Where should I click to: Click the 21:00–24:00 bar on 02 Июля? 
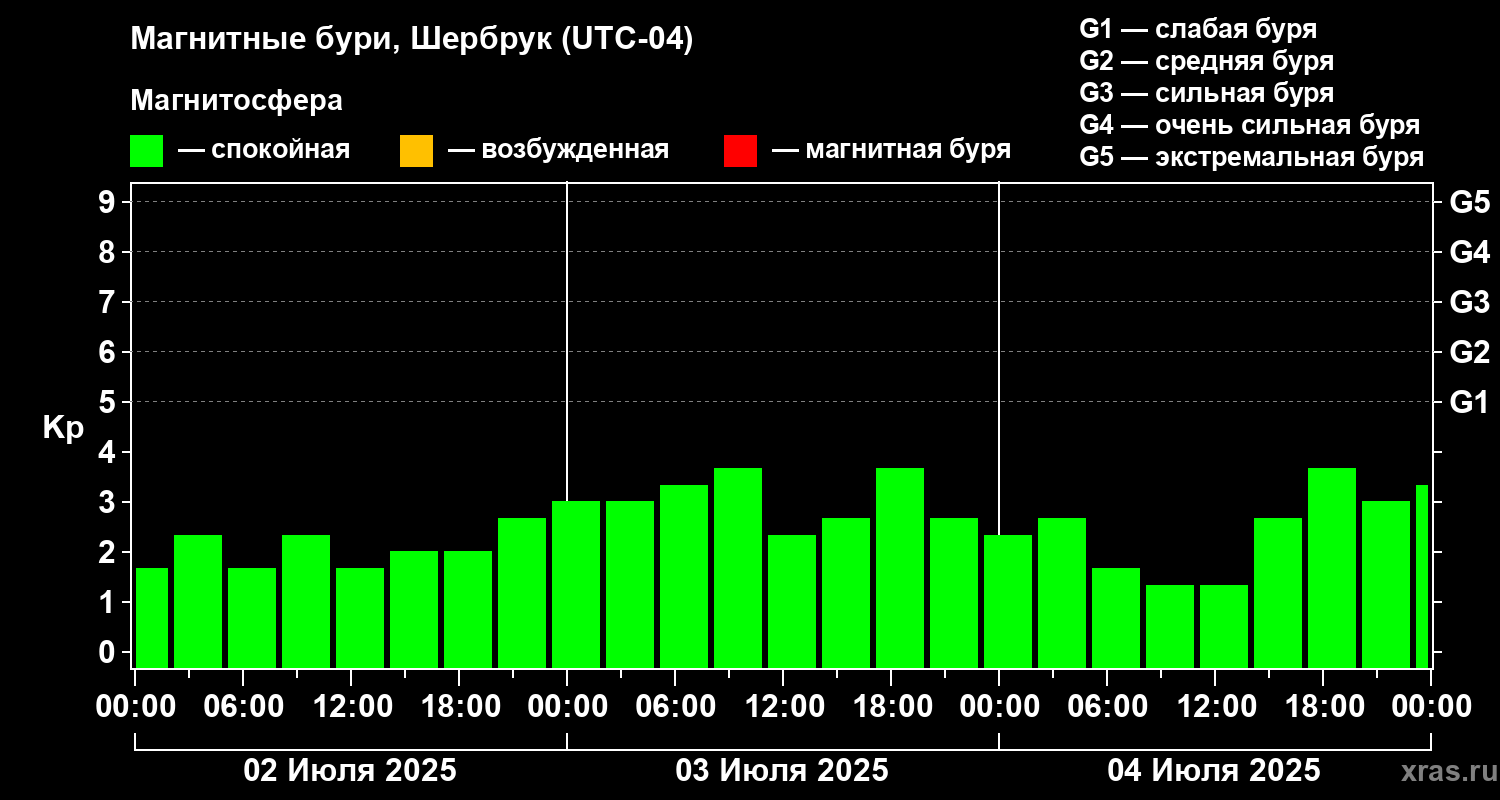click(522, 593)
